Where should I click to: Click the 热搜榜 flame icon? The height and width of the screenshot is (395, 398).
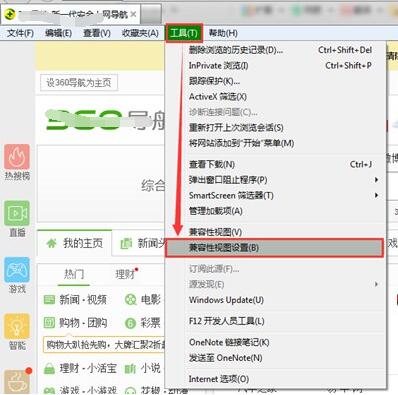tap(17, 157)
